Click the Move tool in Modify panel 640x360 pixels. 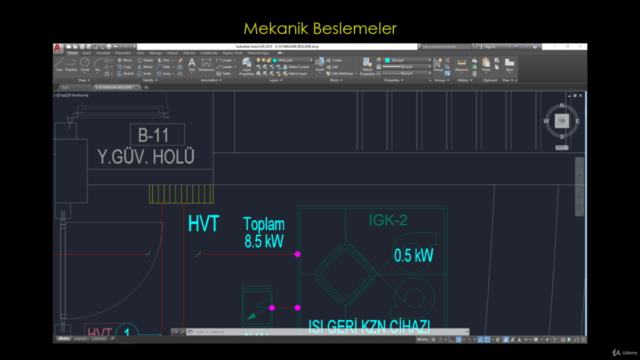pyautogui.click(x=125, y=60)
